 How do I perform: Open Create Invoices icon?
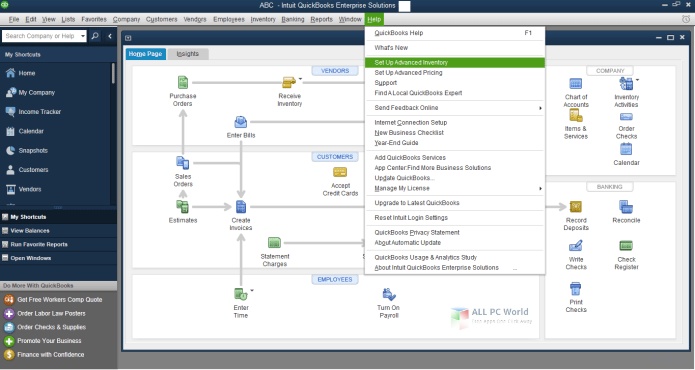[241, 206]
